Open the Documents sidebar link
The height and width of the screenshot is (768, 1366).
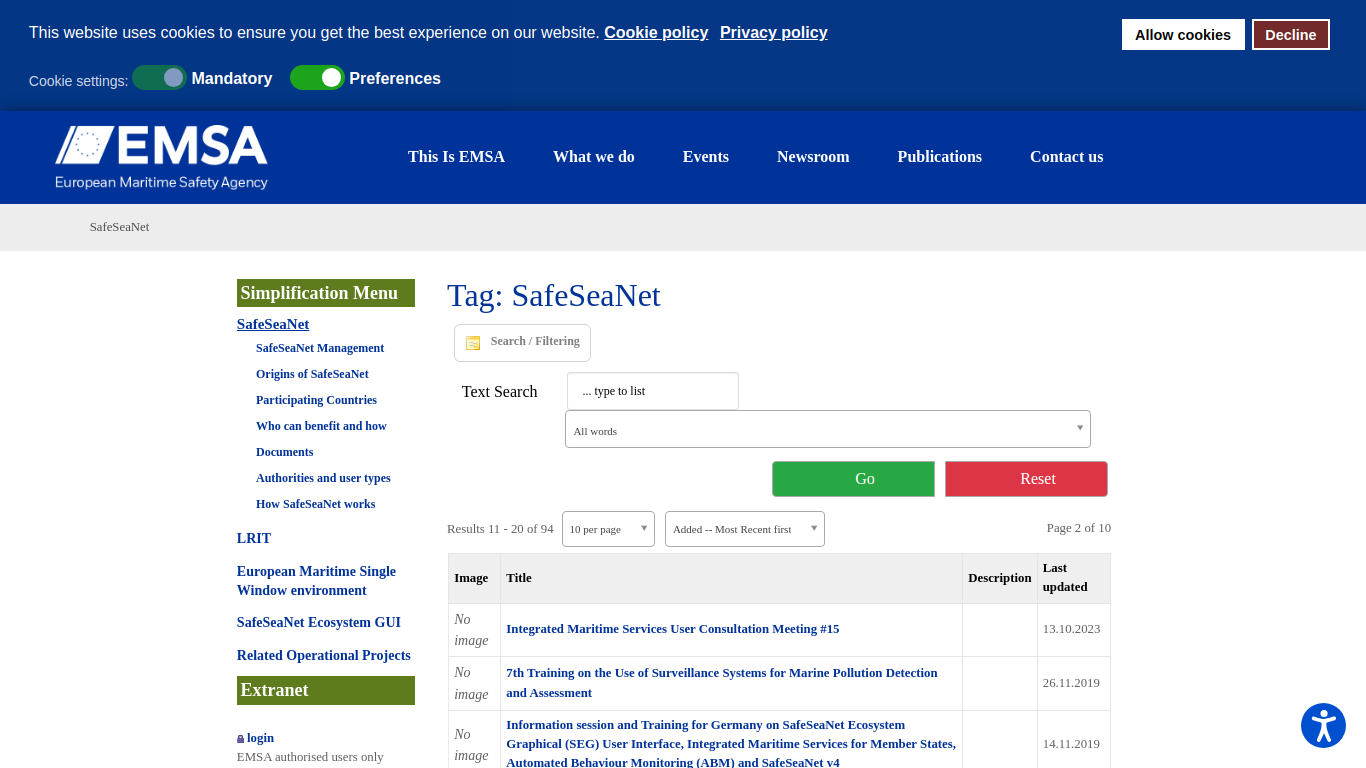pyautogui.click(x=285, y=452)
